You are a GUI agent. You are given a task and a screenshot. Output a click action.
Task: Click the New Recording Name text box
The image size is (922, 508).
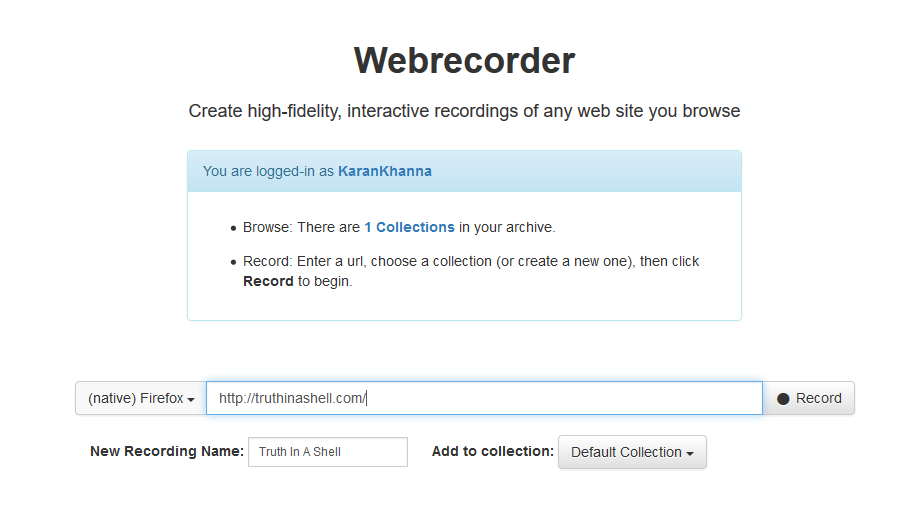point(328,452)
